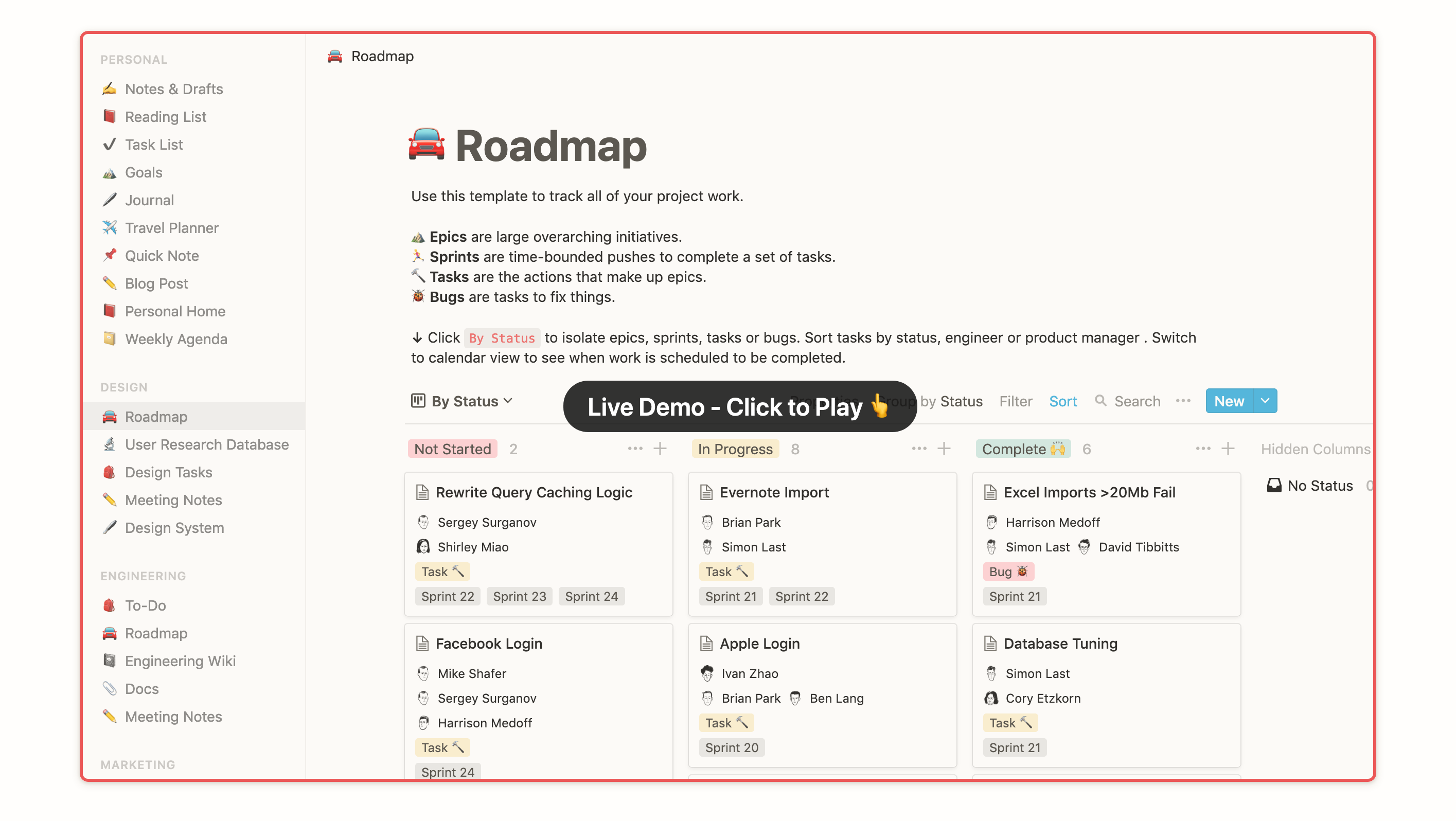
Task: Open the Apple Login card
Action: (822, 695)
